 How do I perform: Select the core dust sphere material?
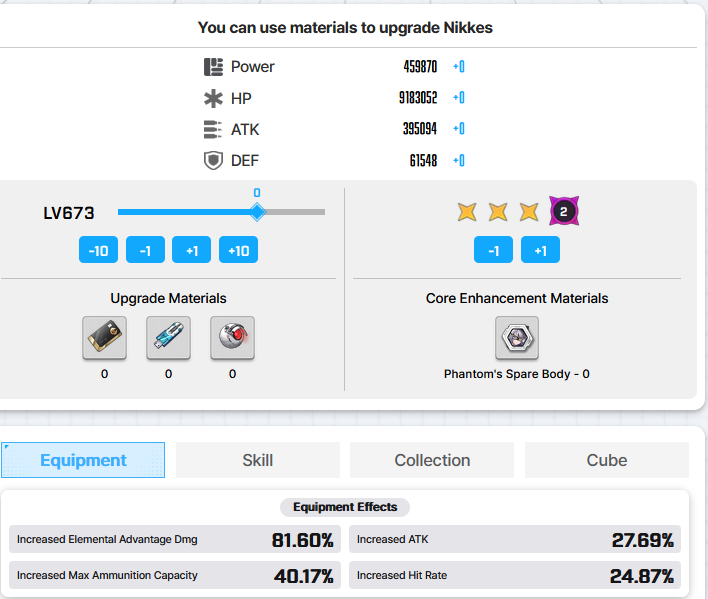coord(233,338)
